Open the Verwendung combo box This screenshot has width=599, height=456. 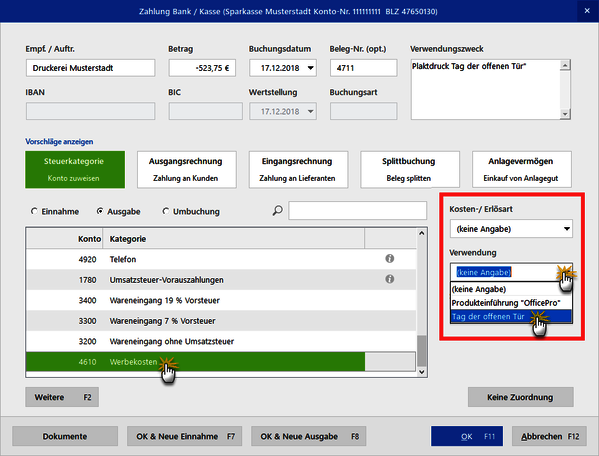[511, 272]
